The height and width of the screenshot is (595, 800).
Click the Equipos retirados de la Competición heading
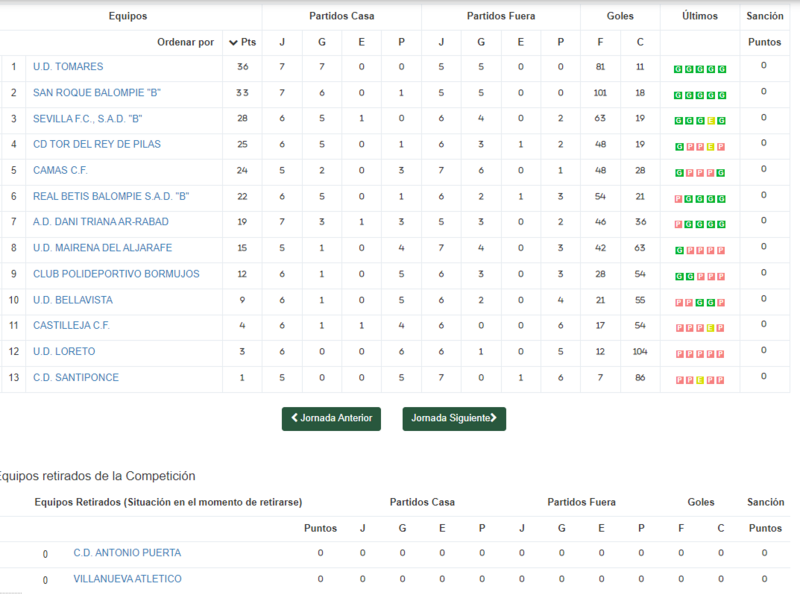[x=97, y=476]
